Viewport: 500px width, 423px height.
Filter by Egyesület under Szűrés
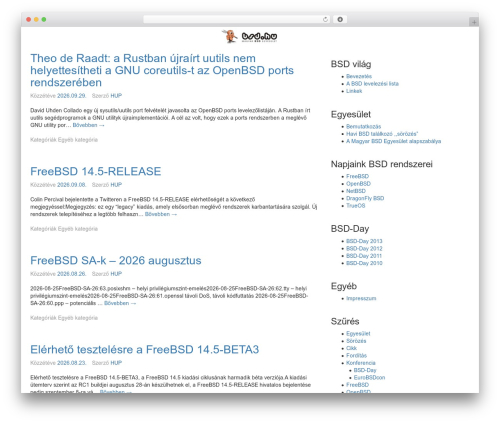click(x=358, y=333)
